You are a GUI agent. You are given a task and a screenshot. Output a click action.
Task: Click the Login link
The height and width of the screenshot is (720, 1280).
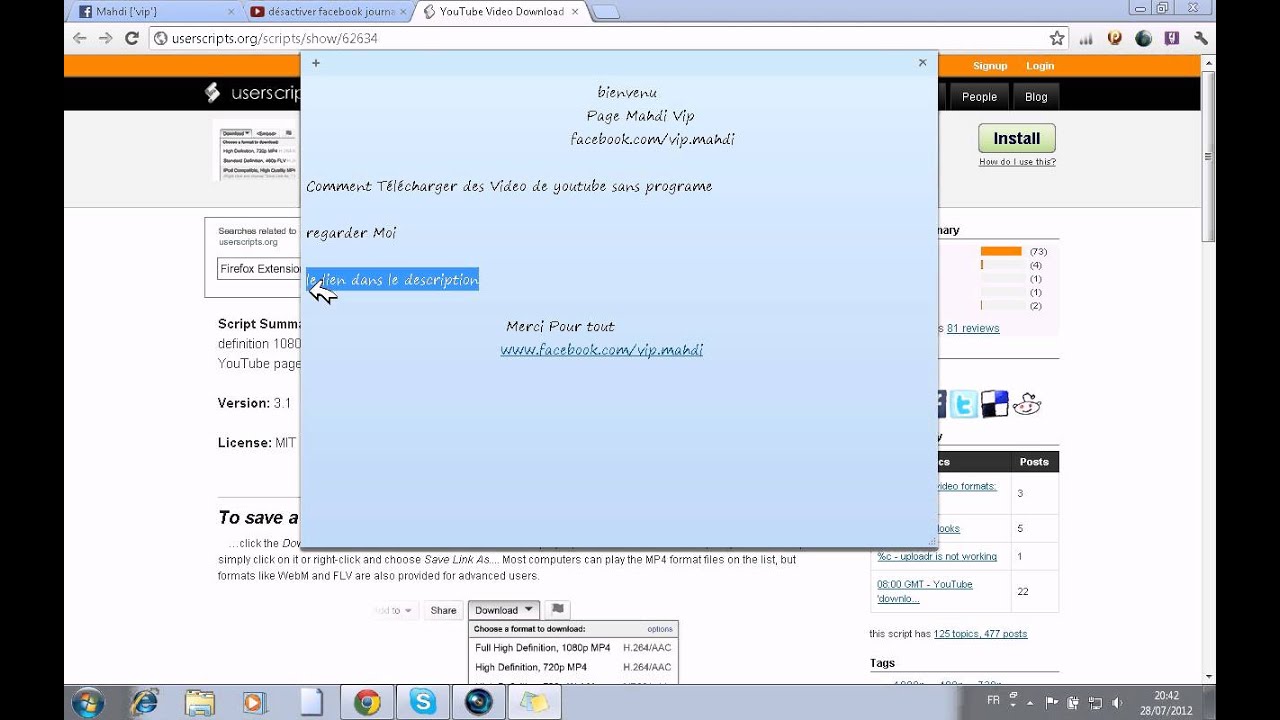(1040, 66)
